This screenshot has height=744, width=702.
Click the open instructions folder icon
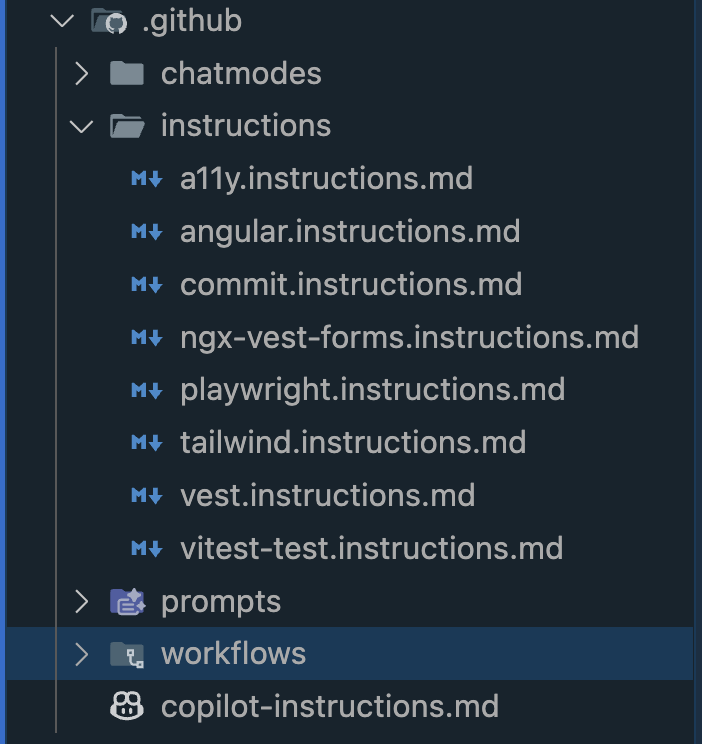click(127, 126)
